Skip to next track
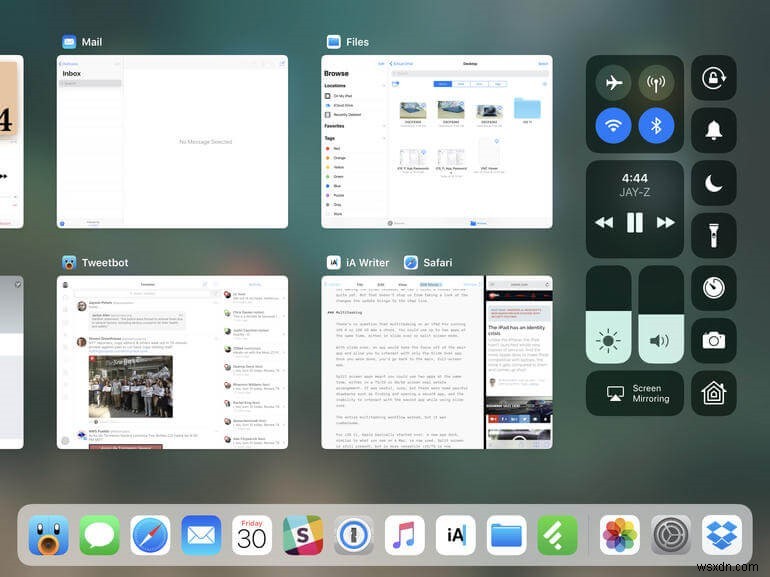 [665, 222]
